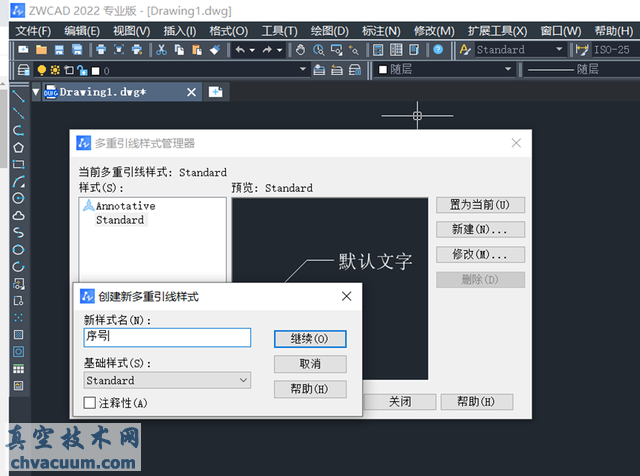Click the Table tool icon in the draw toolbar

click(x=18, y=369)
